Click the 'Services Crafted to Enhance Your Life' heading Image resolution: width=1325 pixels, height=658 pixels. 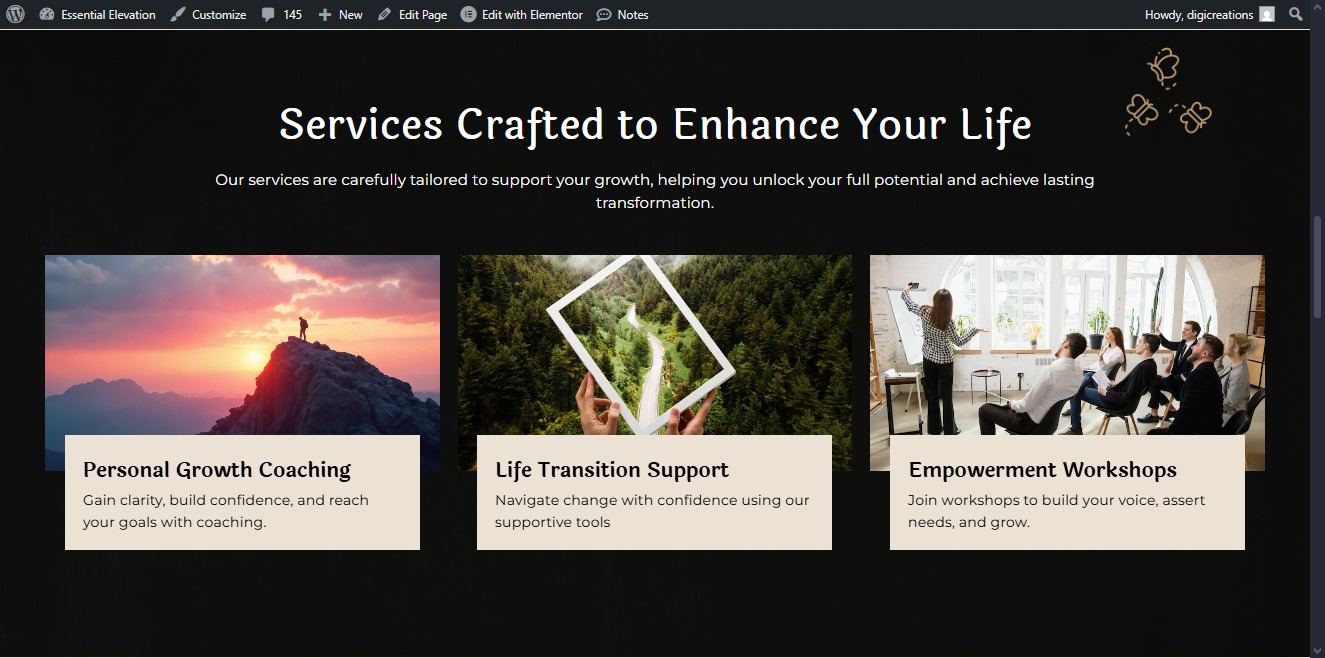pos(655,125)
